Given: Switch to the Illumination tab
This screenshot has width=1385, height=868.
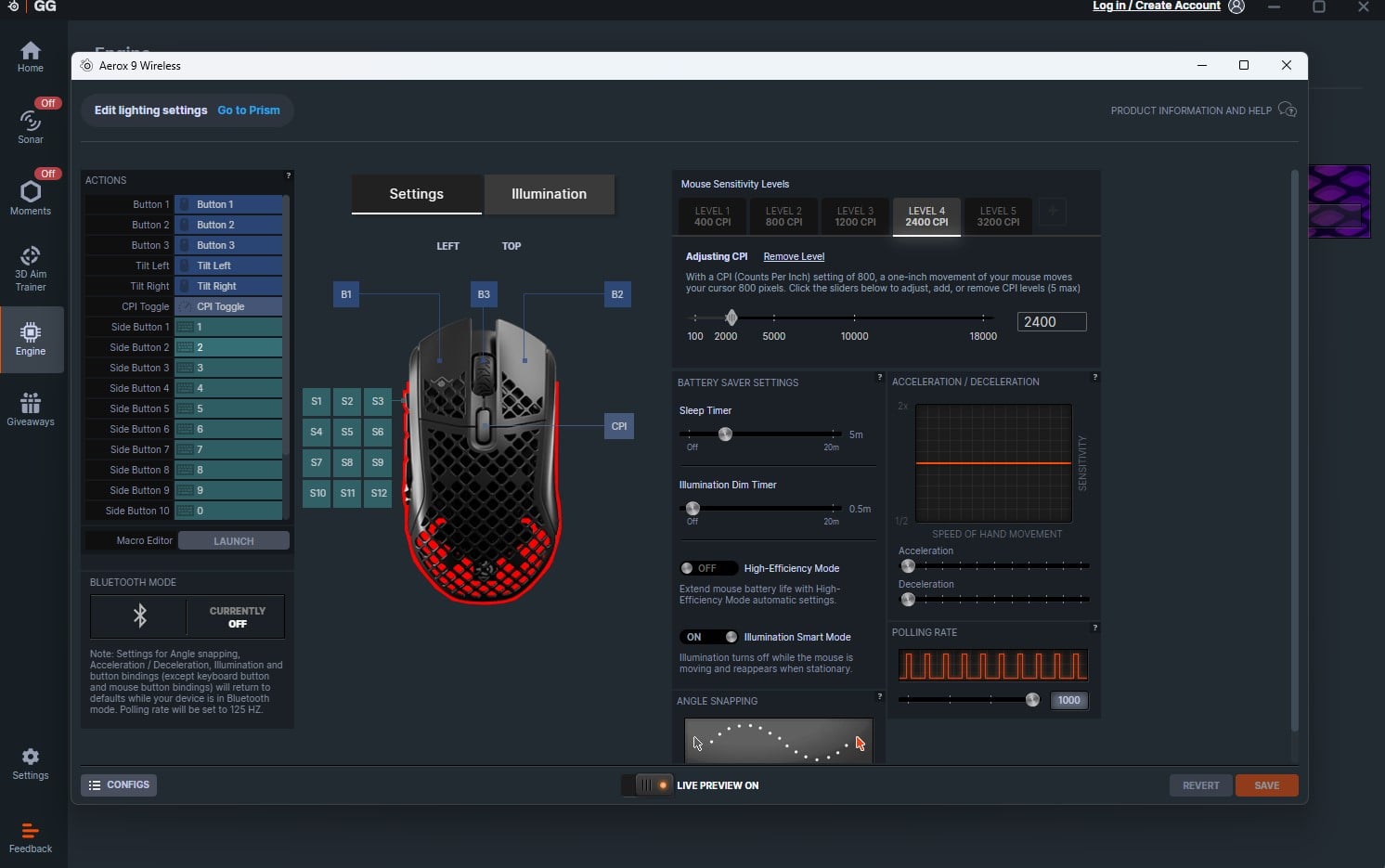Looking at the screenshot, I should 549,194.
